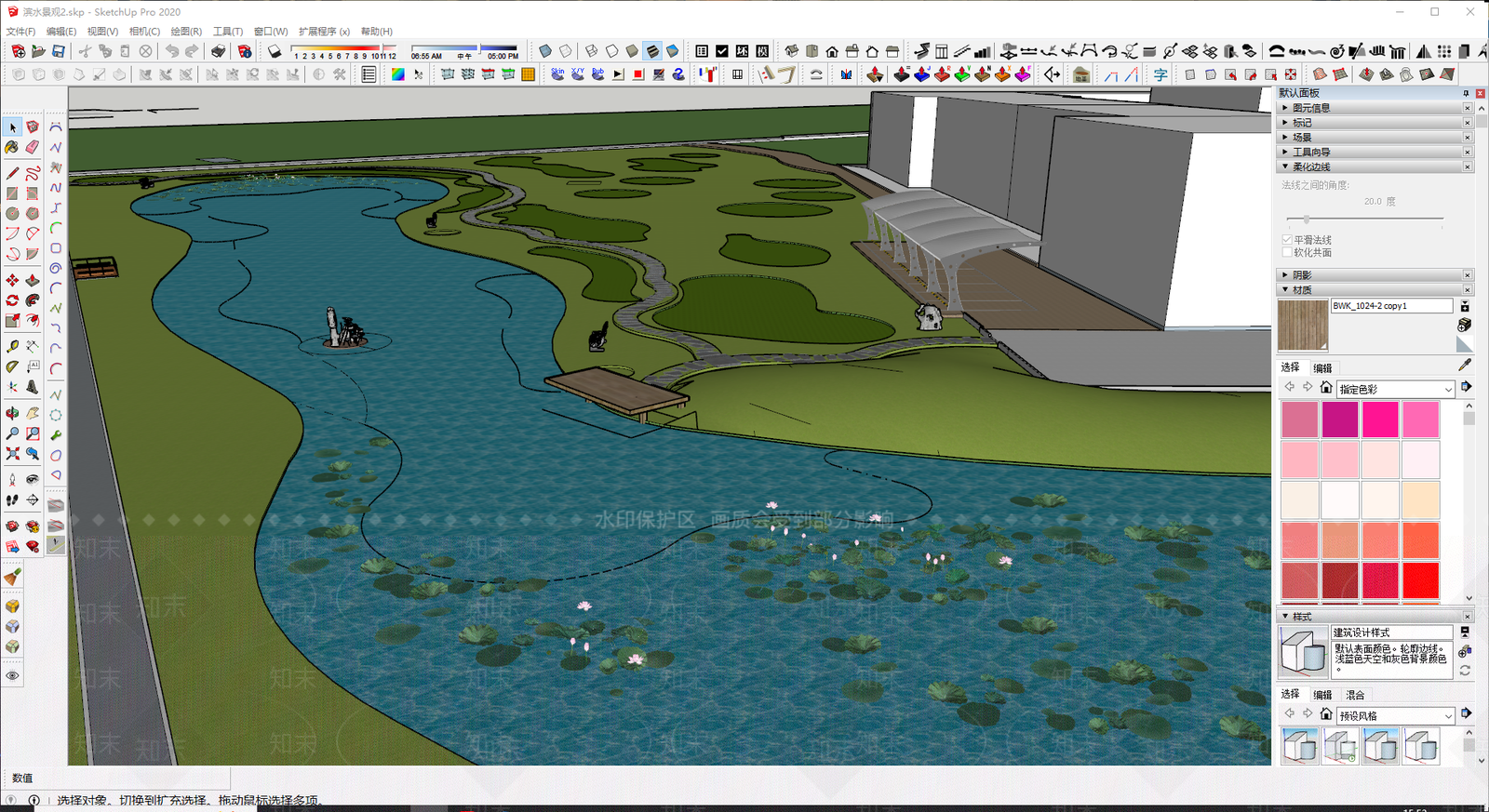
Task: Save the model with the floppy disk icon
Action: pos(59,51)
